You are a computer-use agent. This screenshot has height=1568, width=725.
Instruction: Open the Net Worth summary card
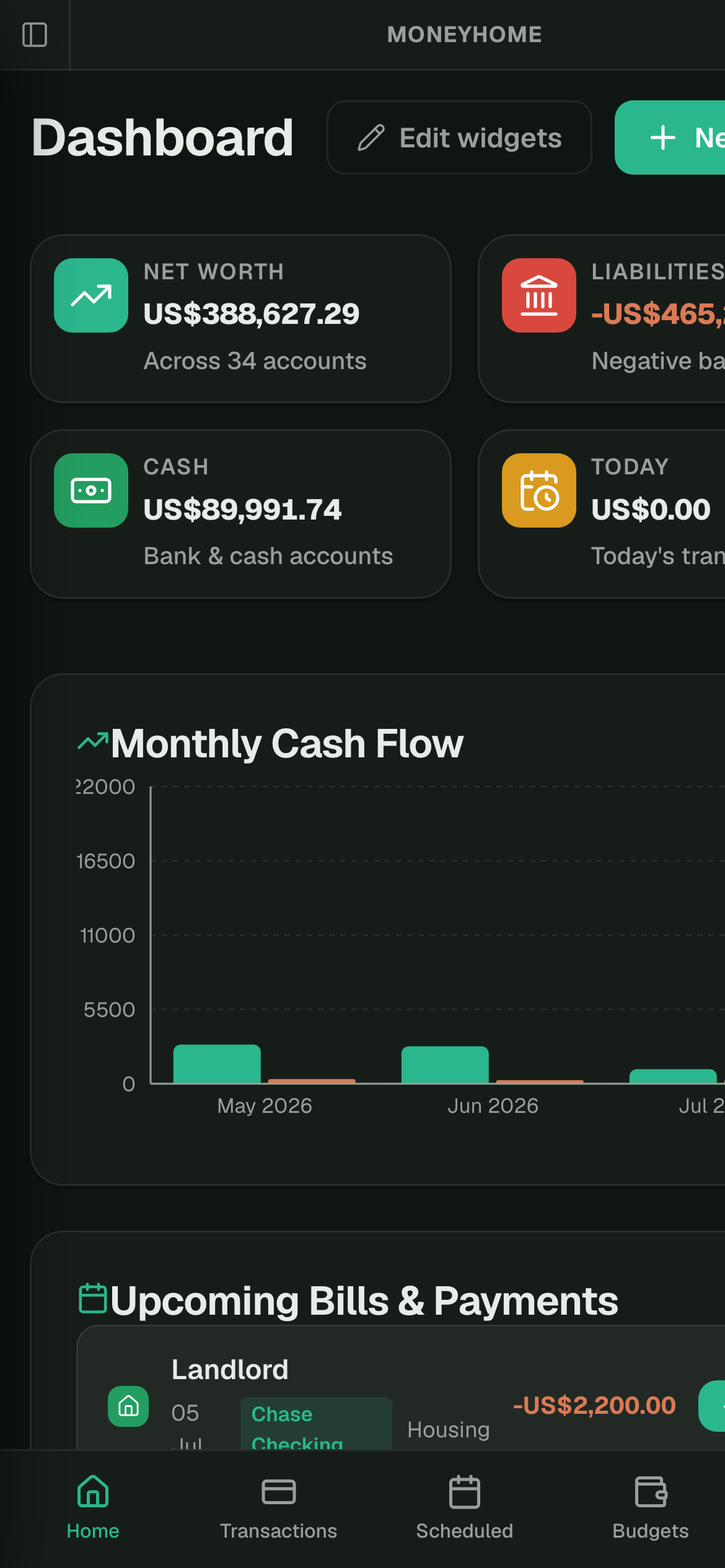coord(240,318)
